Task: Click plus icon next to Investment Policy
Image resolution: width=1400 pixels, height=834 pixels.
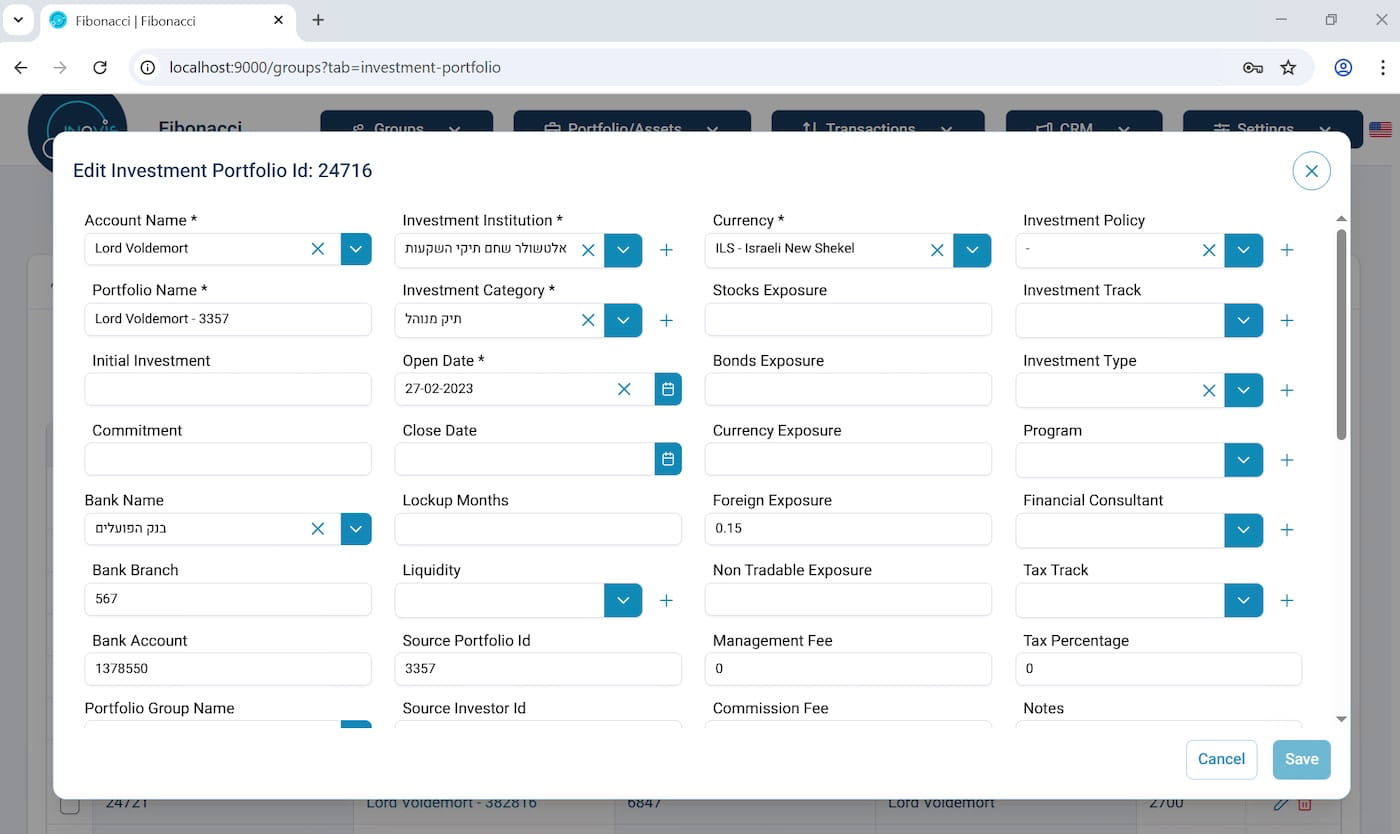Action: click(1287, 250)
